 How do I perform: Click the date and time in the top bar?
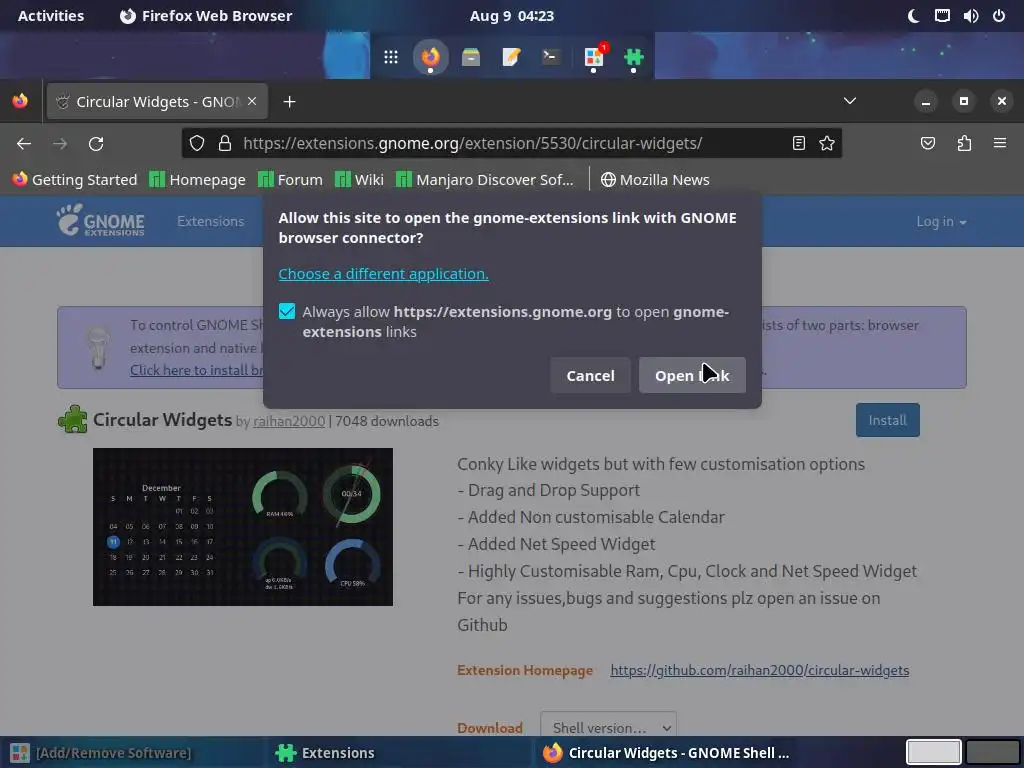512,16
